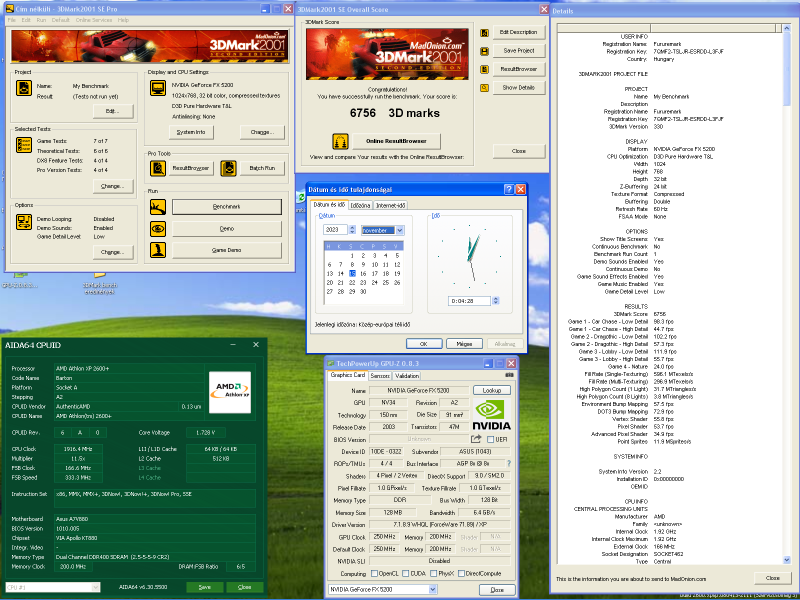Image resolution: width=800 pixels, height=600 pixels.
Task: Toggle the PhysX checkbox in GPU-Z
Action: click(x=433, y=573)
